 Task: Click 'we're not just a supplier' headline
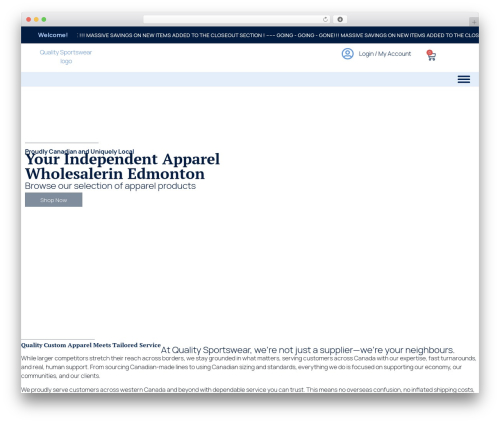307,350
